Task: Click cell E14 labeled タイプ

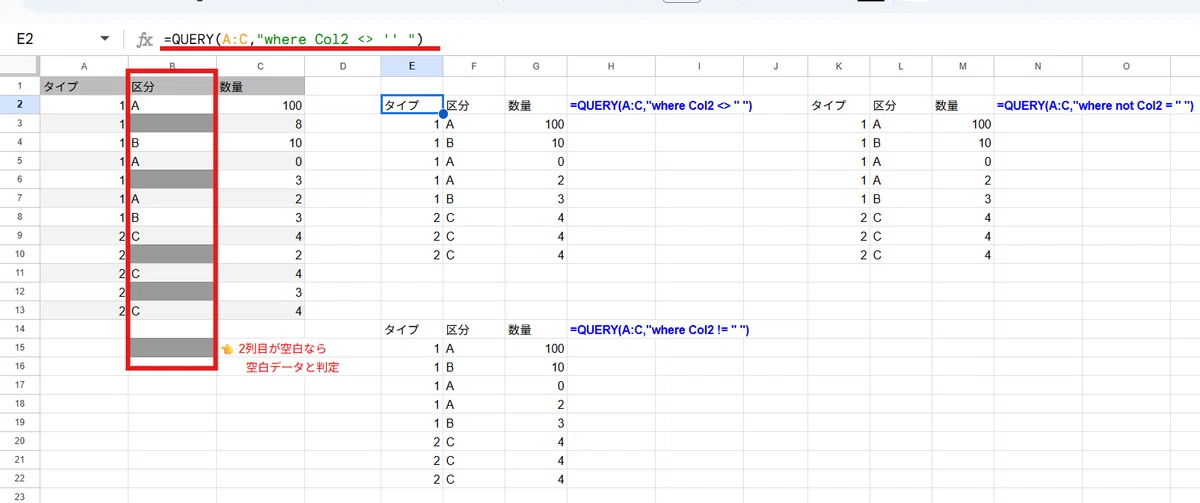Action: click(412, 328)
